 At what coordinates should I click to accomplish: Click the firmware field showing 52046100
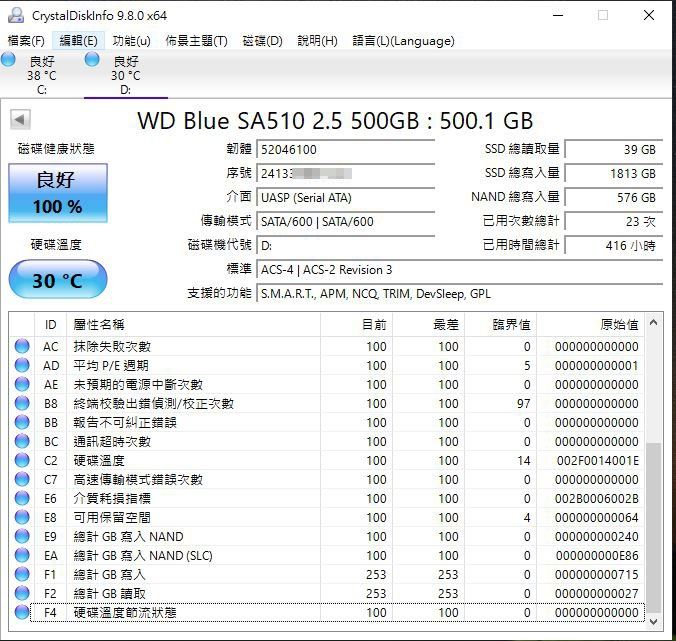pyautogui.click(x=345, y=149)
